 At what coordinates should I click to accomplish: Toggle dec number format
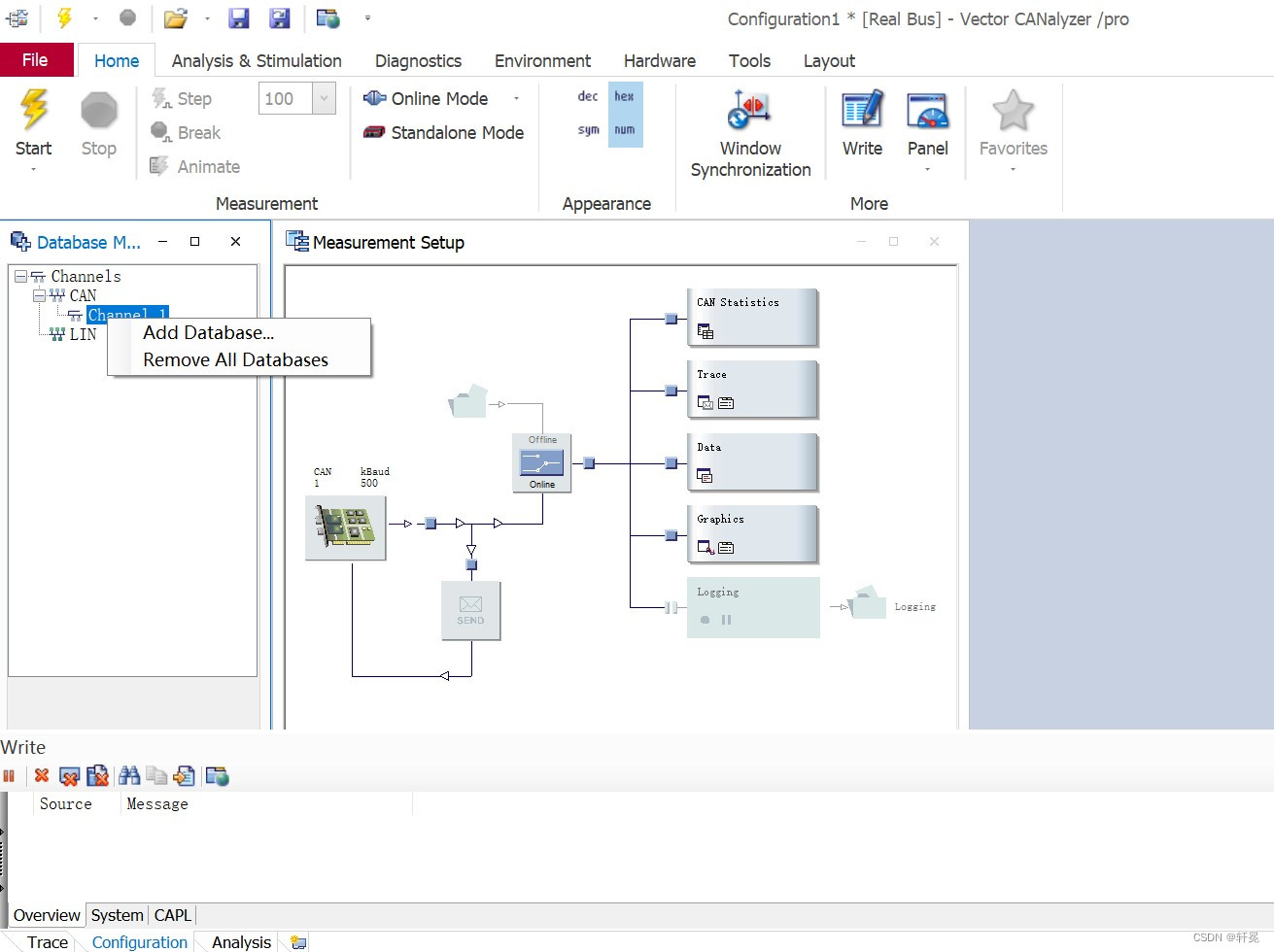pos(588,96)
